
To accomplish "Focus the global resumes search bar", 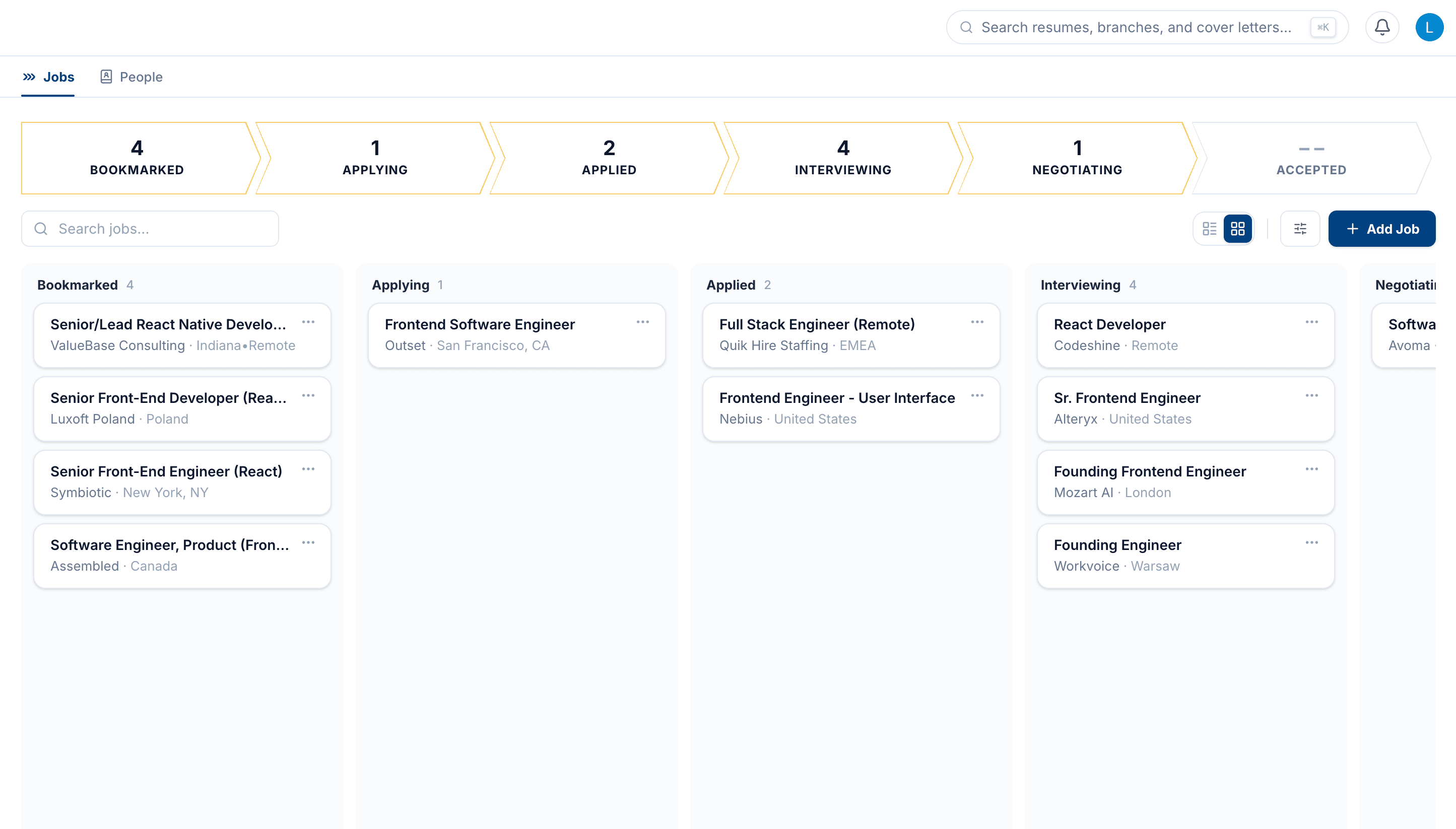I will [x=1147, y=27].
